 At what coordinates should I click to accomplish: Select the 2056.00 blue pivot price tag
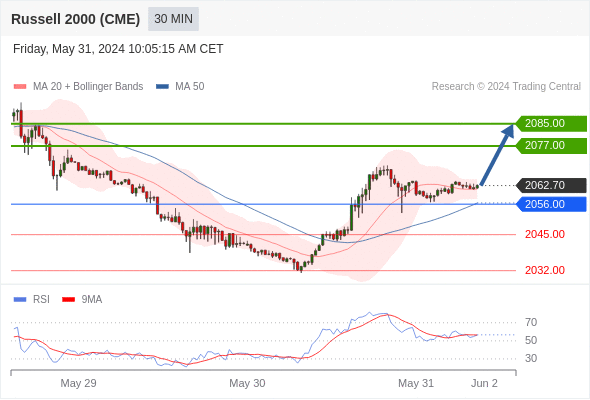point(551,204)
